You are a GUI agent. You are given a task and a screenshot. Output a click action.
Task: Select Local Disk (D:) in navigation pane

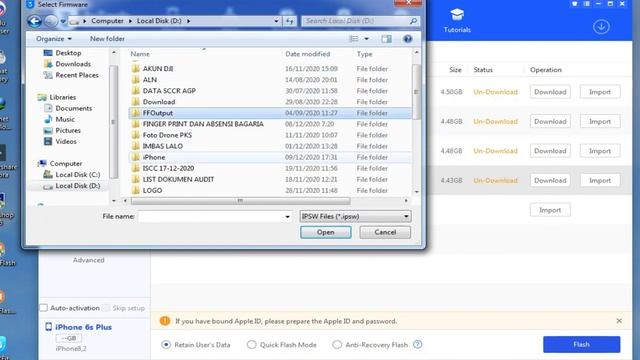click(x=72, y=186)
